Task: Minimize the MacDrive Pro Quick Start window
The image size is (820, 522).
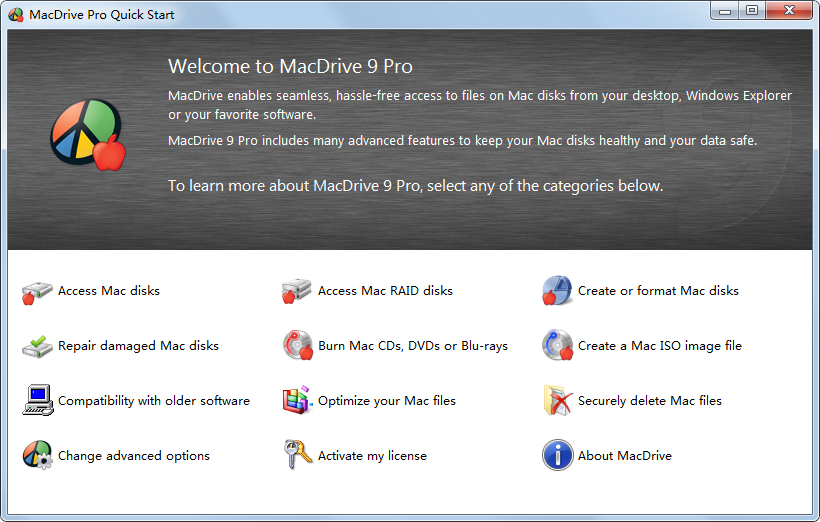Action: point(724,10)
